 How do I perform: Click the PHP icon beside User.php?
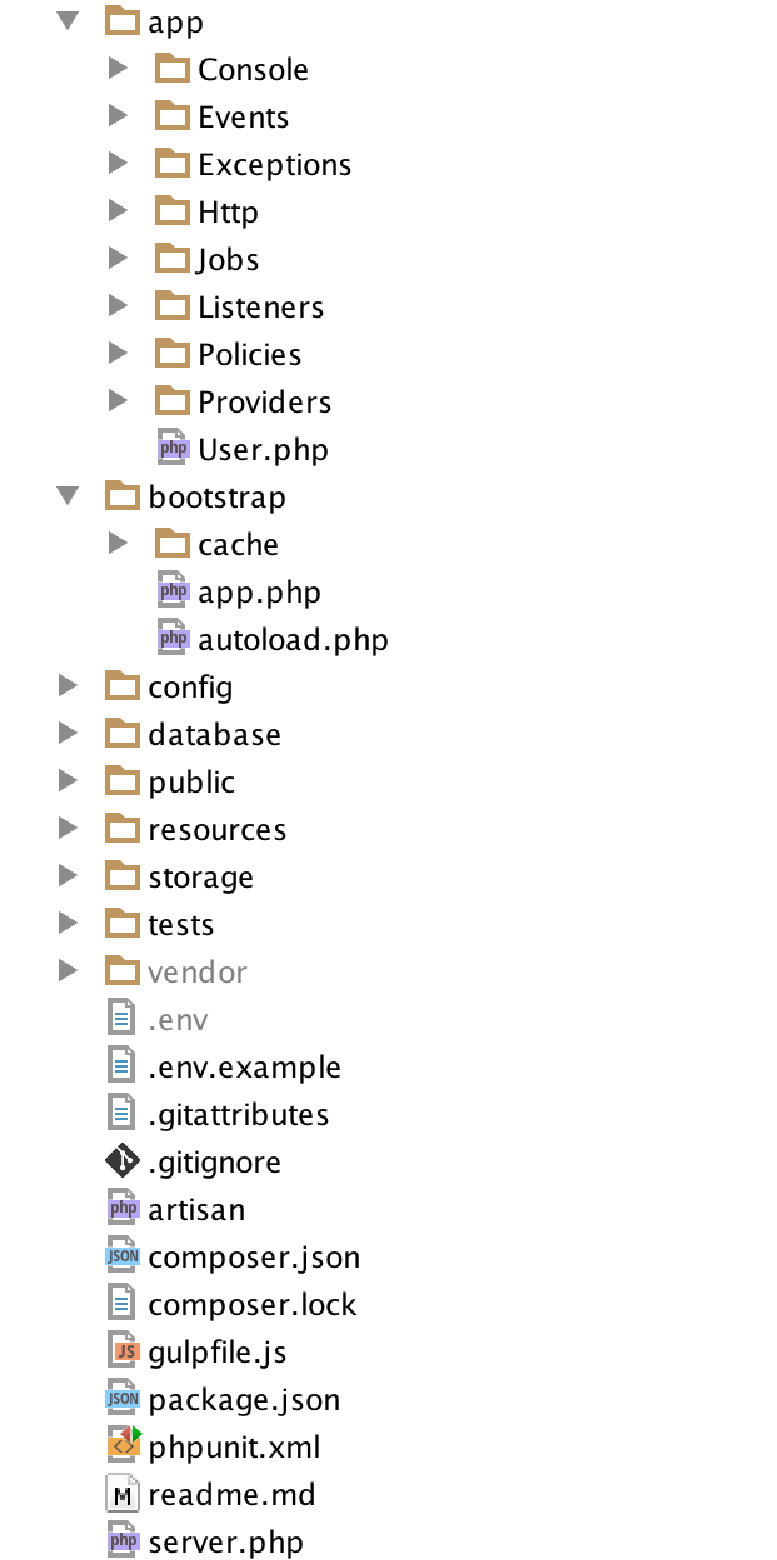(173, 449)
